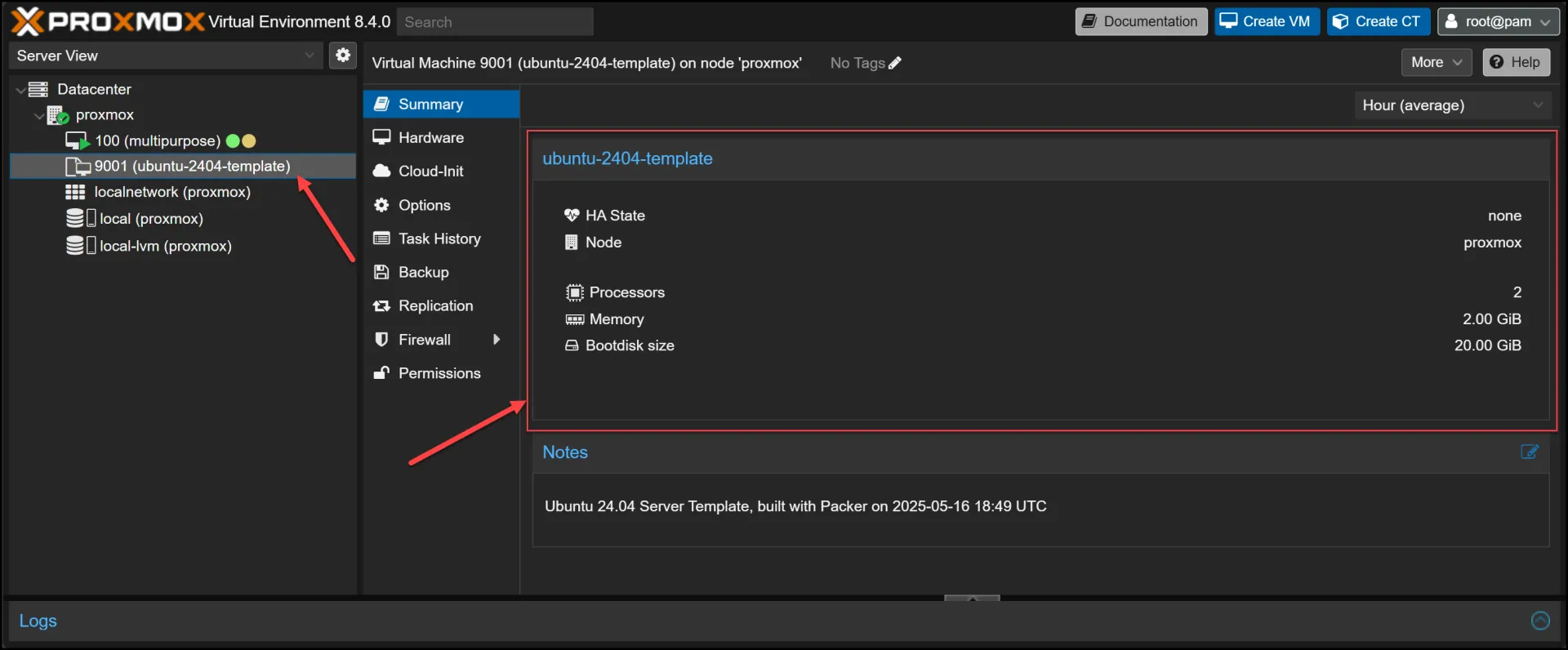Open Server View settings gear
1568x650 pixels.
tap(343, 56)
